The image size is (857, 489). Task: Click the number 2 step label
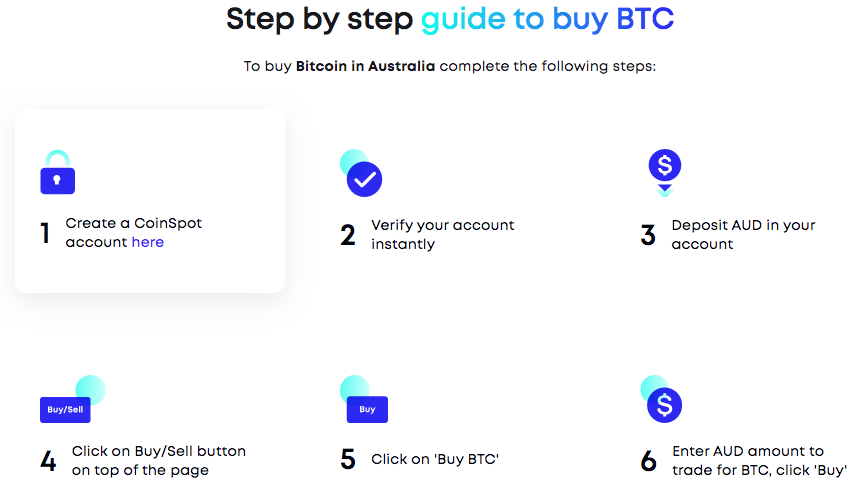[348, 235]
